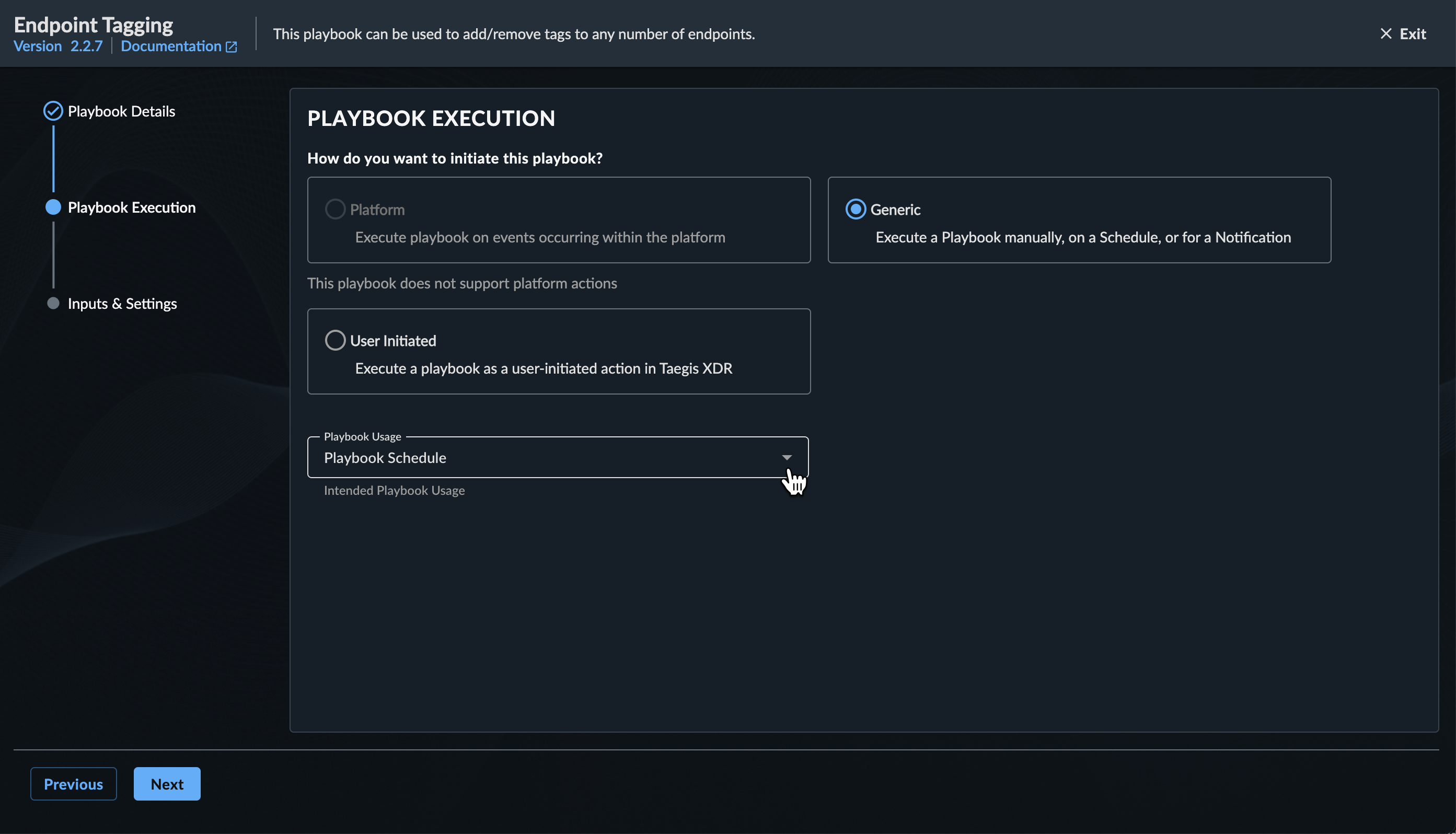Image resolution: width=1456 pixels, height=834 pixels.
Task: Click the Playbook Execution step dot
Action: pyautogui.click(x=53, y=207)
